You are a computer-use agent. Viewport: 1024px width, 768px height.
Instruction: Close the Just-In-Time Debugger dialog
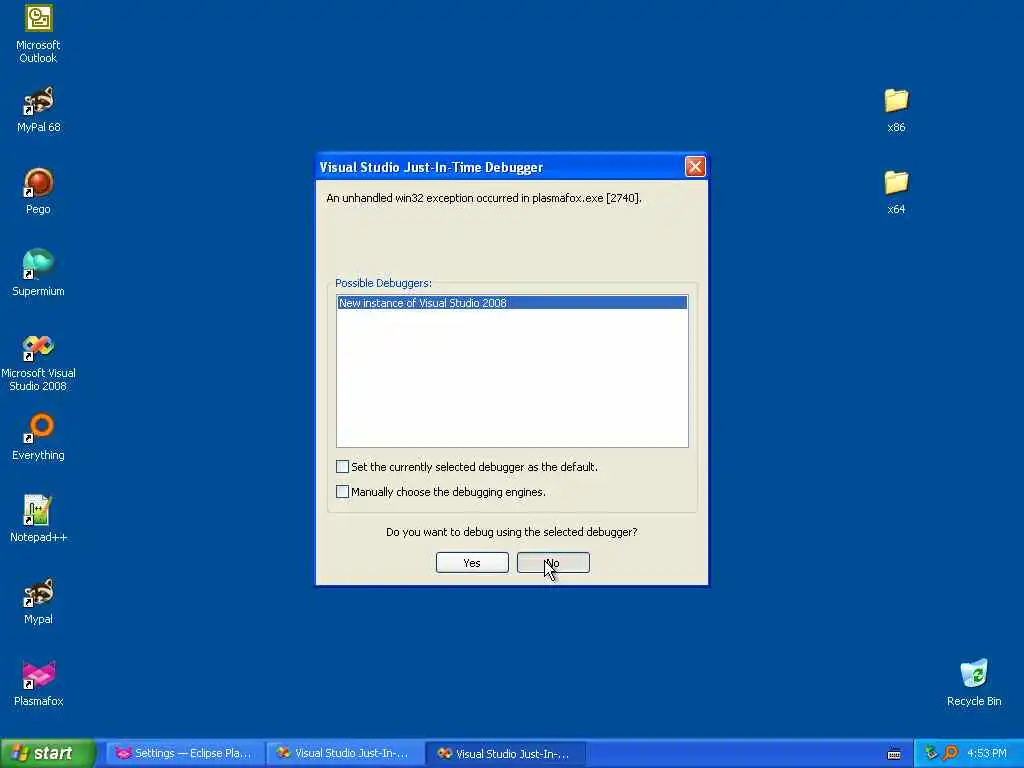(695, 167)
